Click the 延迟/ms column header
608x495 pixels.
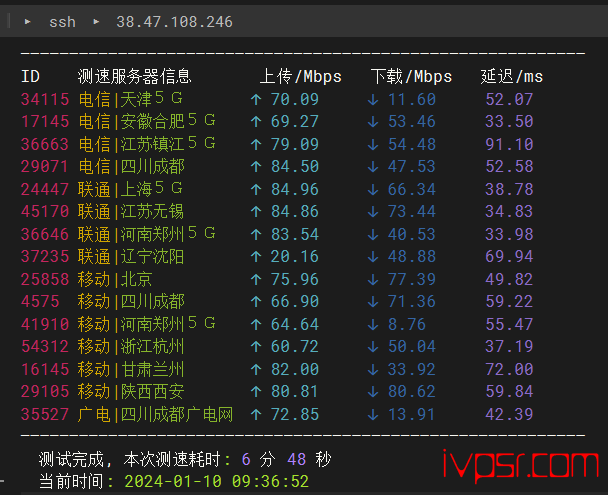coord(511,77)
